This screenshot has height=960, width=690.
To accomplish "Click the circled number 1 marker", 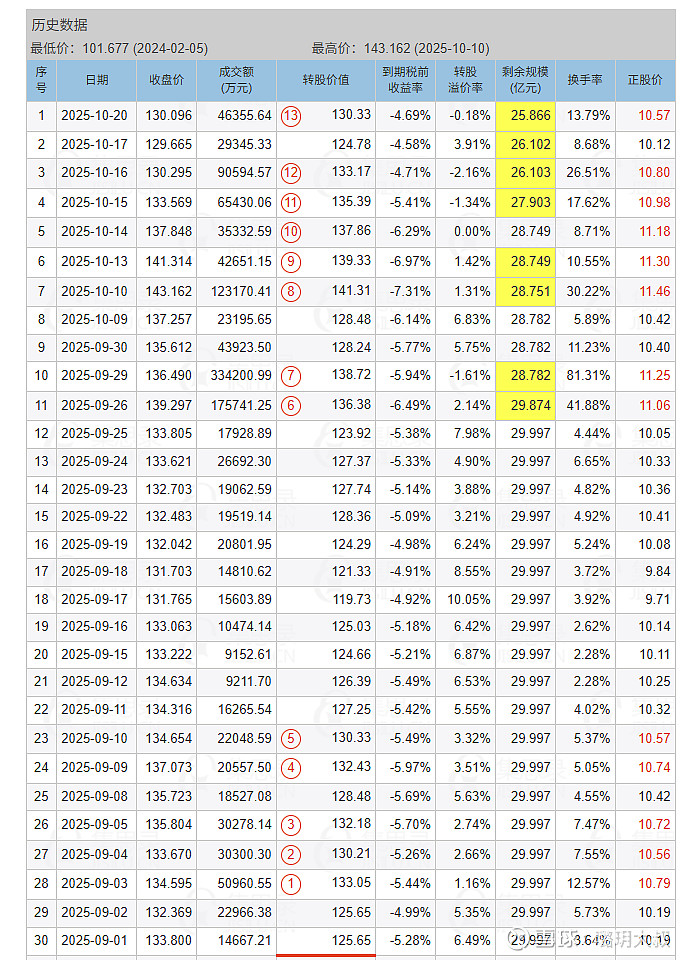I will pyautogui.click(x=291, y=883).
